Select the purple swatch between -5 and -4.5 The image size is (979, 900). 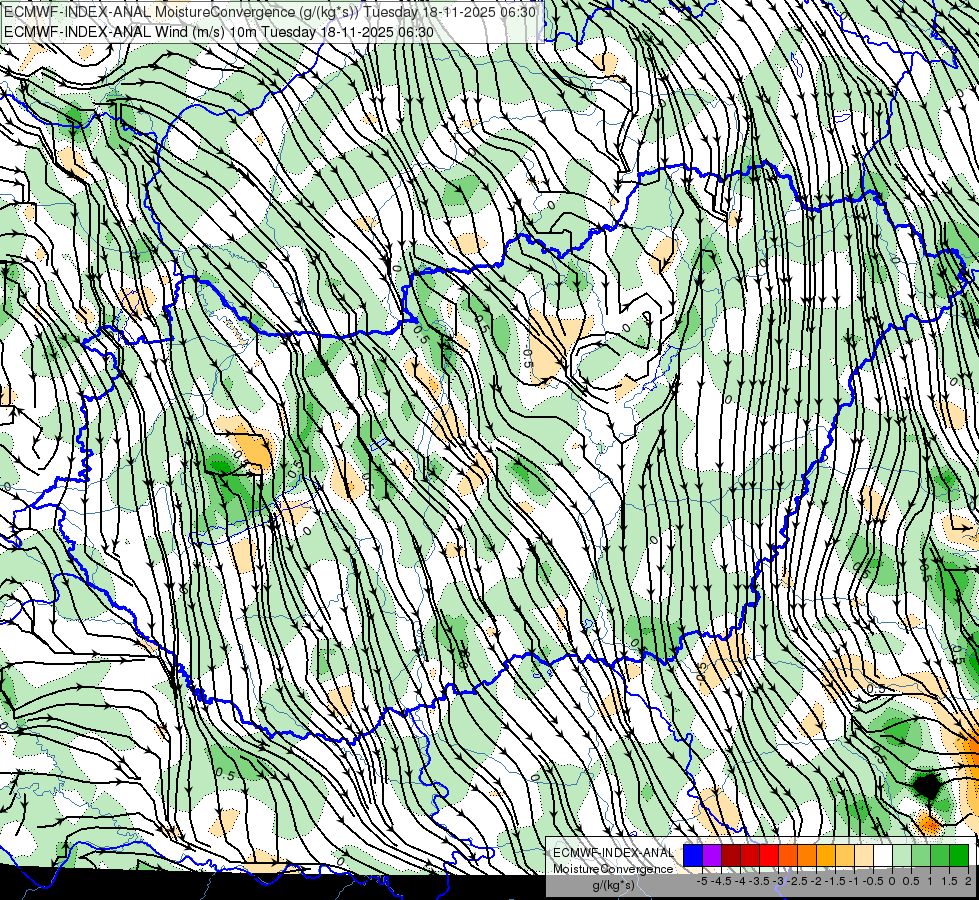pyautogui.click(x=712, y=855)
